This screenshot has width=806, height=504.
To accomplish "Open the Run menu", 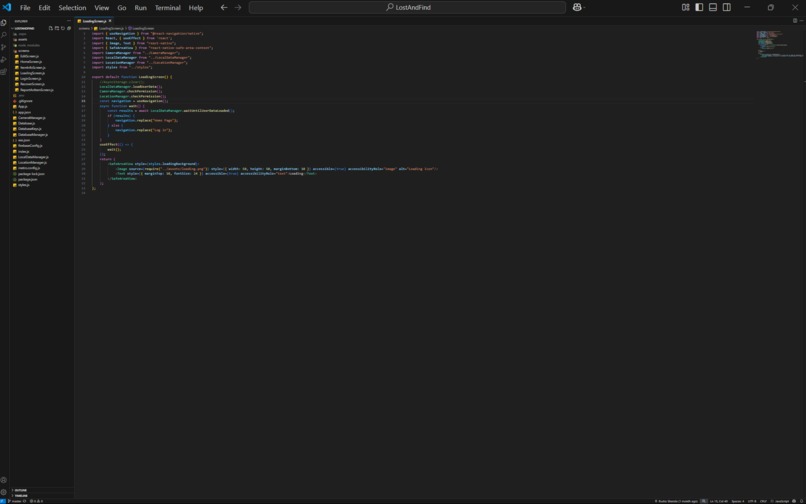I will [x=140, y=8].
